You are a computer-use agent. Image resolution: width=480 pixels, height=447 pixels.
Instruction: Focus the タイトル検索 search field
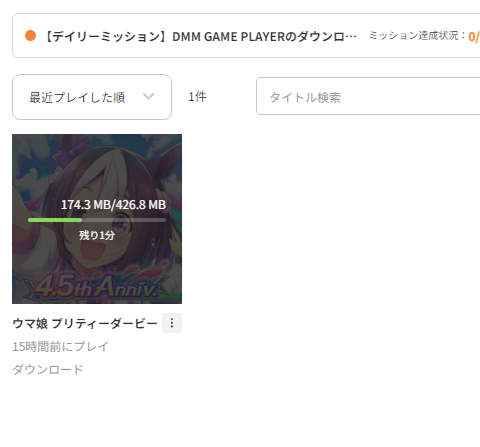pyautogui.click(x=368, y=96)
